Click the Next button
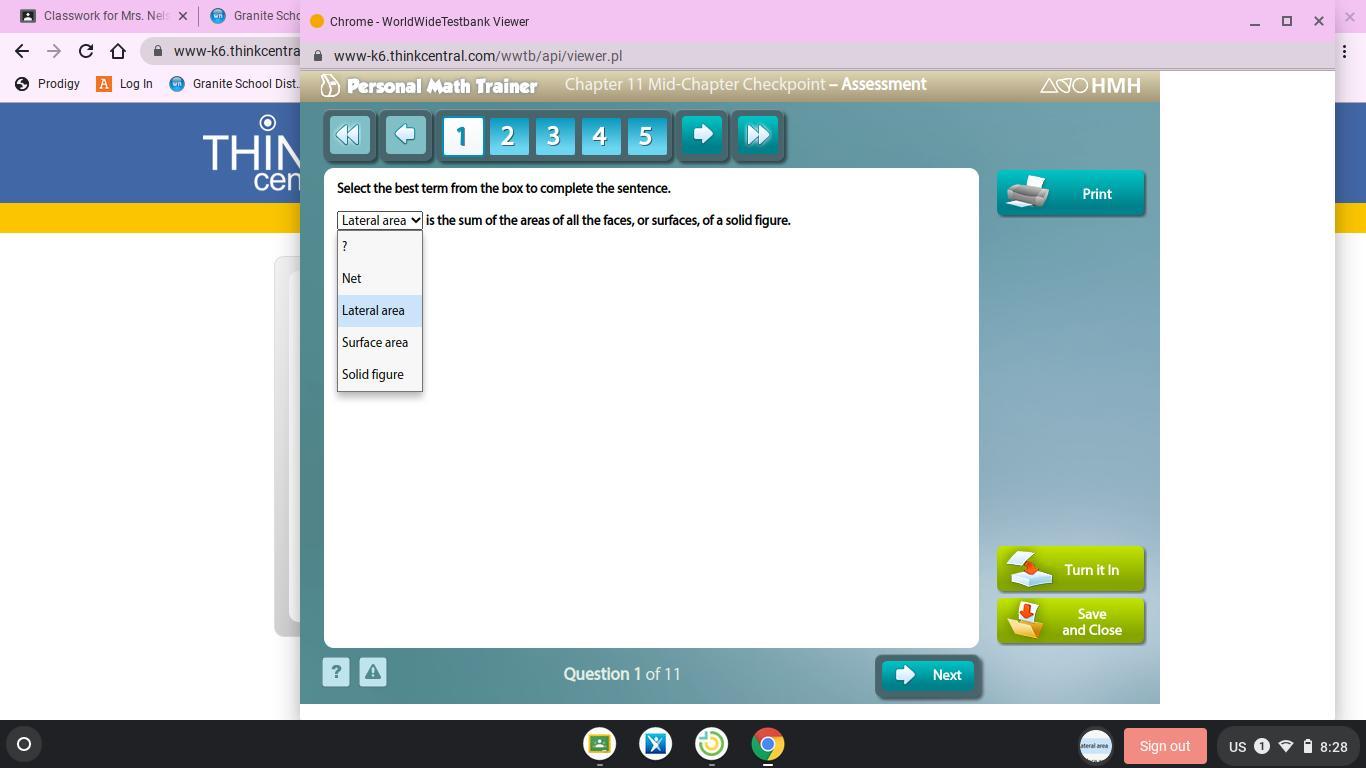The image size is (1366, 768). [928, 675]
